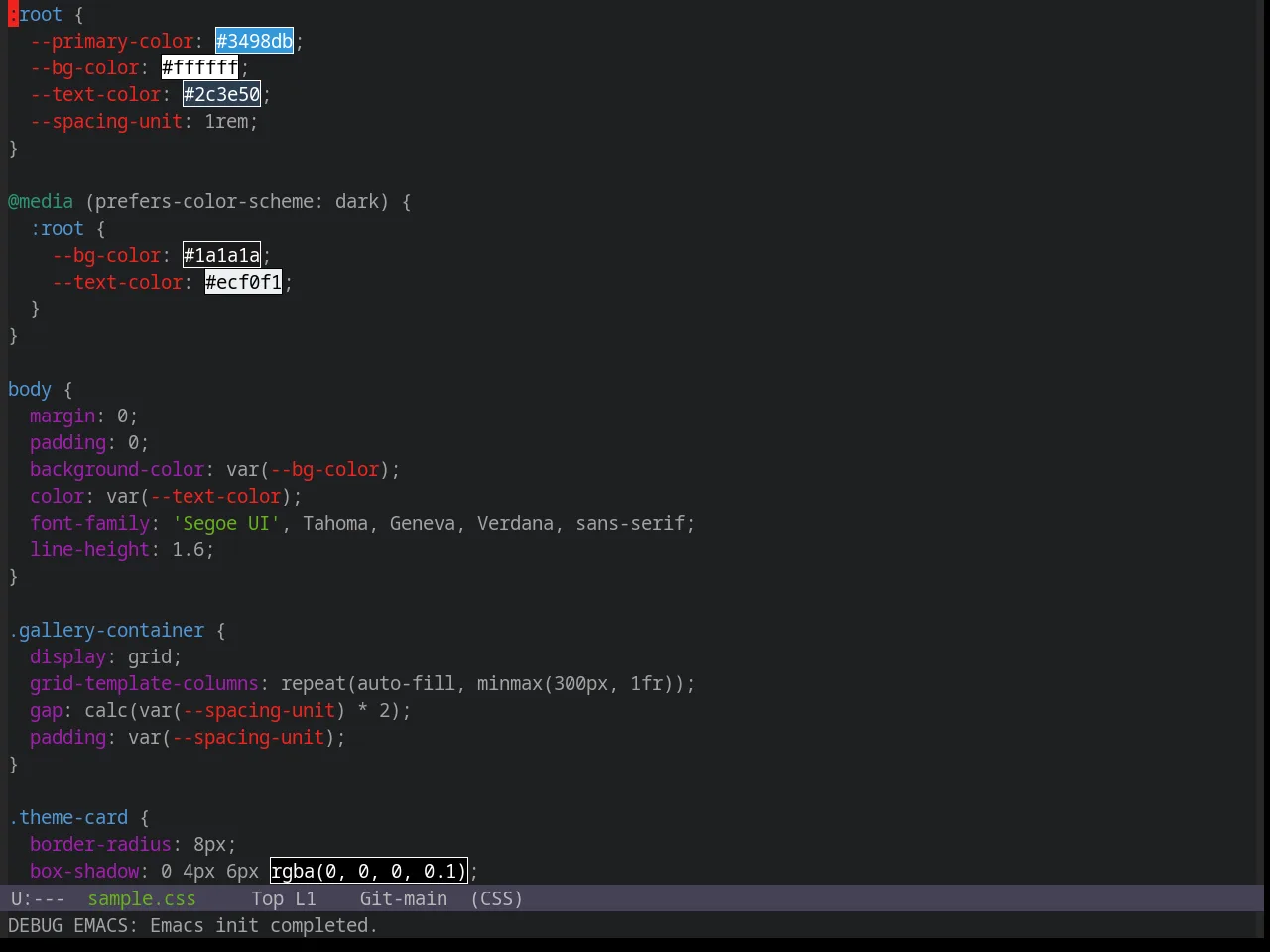This screenshot has height=952, width=1270.
Task: Click the border-radius property
Action: click(100, 844)
